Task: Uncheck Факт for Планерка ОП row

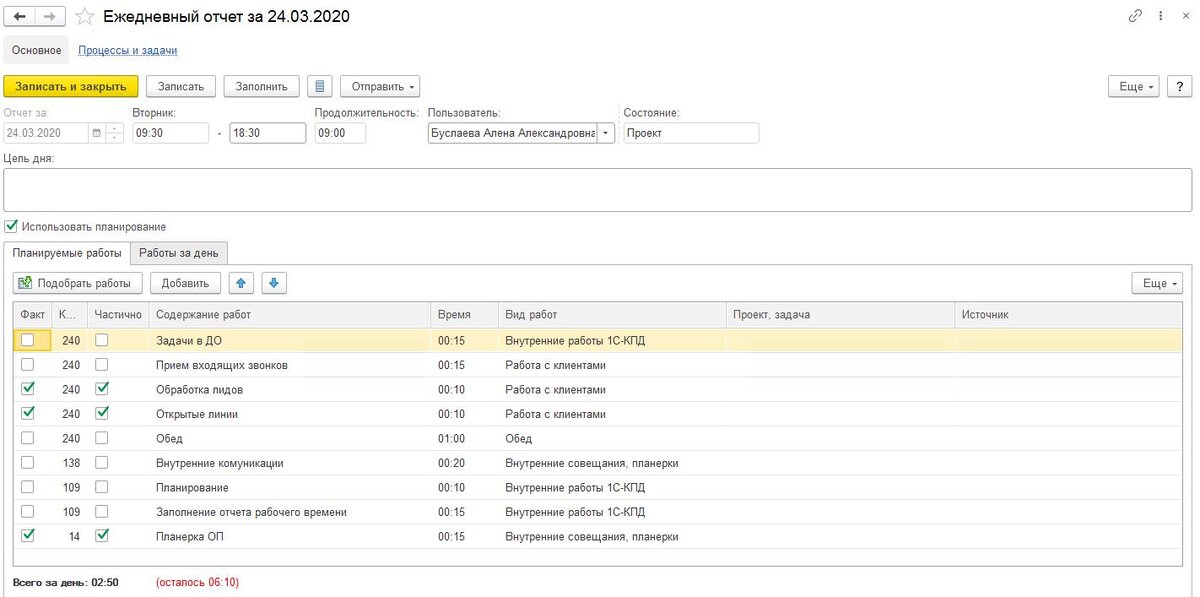Action: (x=27, y=536)
